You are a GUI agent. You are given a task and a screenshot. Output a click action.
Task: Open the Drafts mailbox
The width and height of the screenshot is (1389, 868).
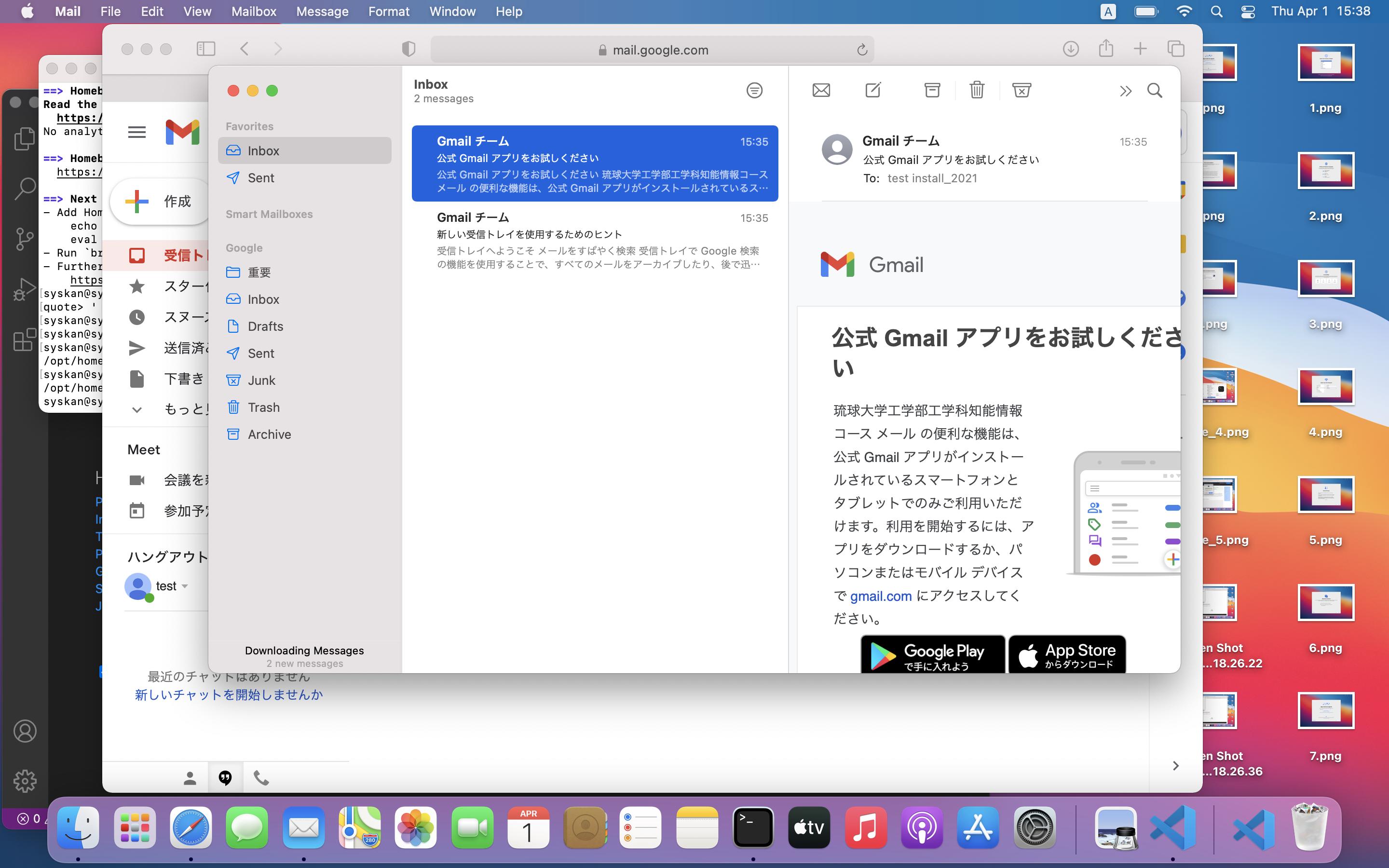(x=305, y=326)
